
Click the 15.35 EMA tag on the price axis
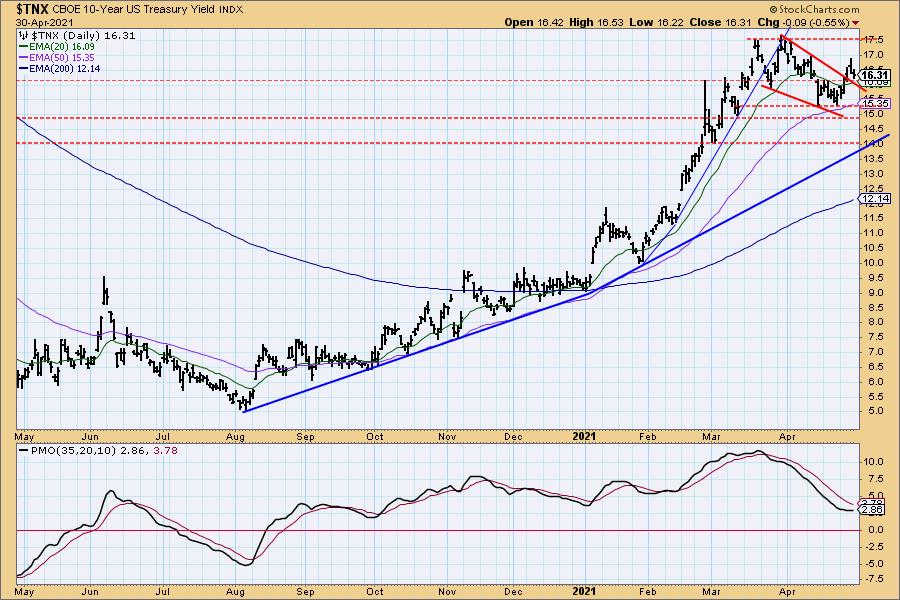coord(874,103)
